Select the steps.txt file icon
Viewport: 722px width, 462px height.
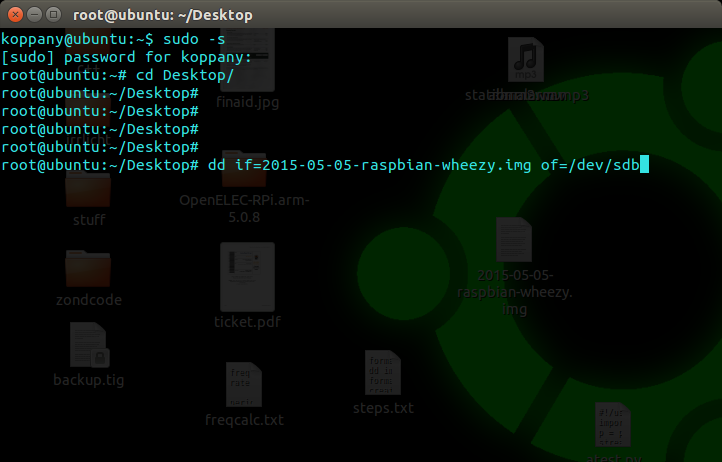coord(383,372)
